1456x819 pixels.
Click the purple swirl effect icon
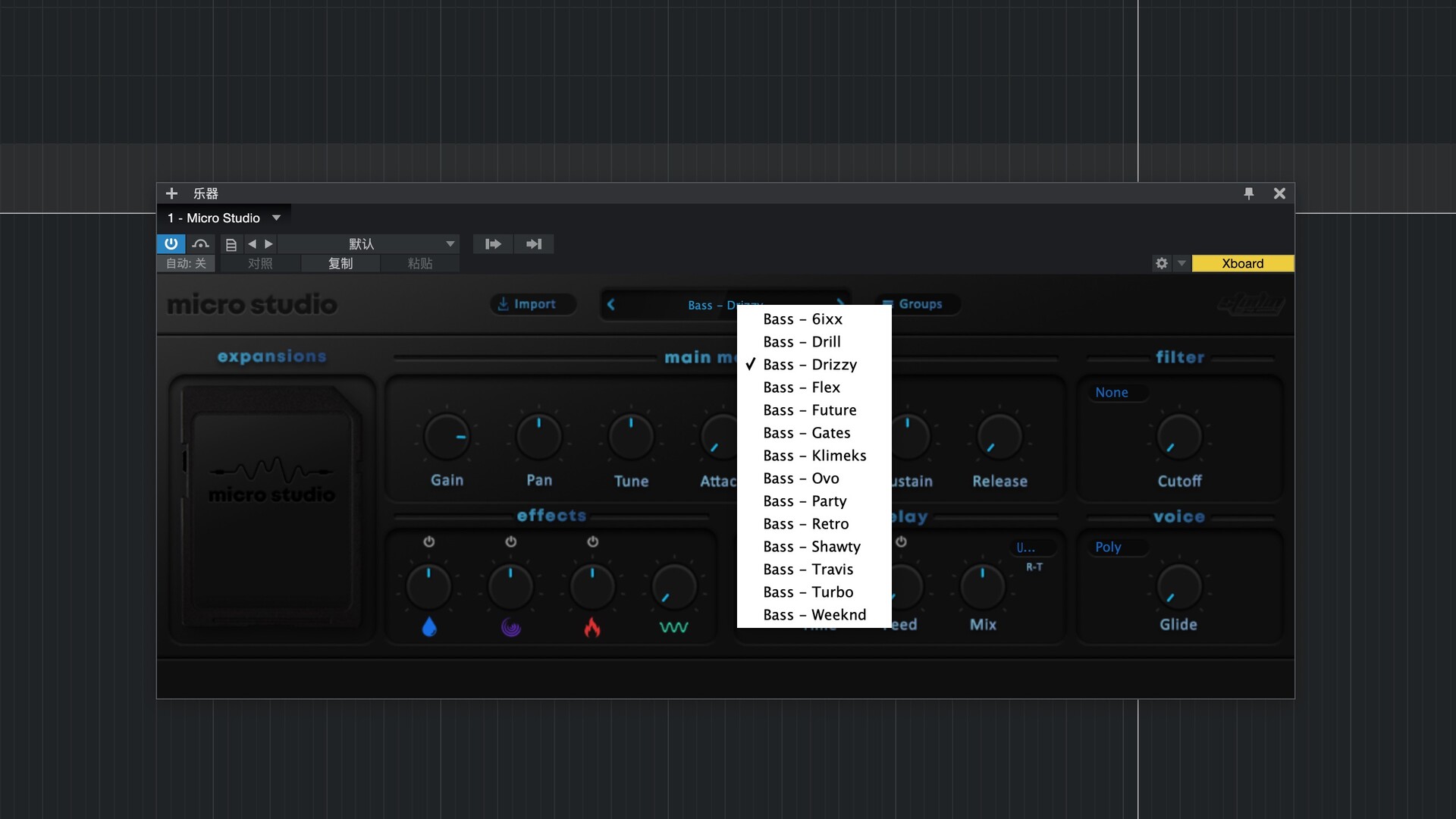510,627
